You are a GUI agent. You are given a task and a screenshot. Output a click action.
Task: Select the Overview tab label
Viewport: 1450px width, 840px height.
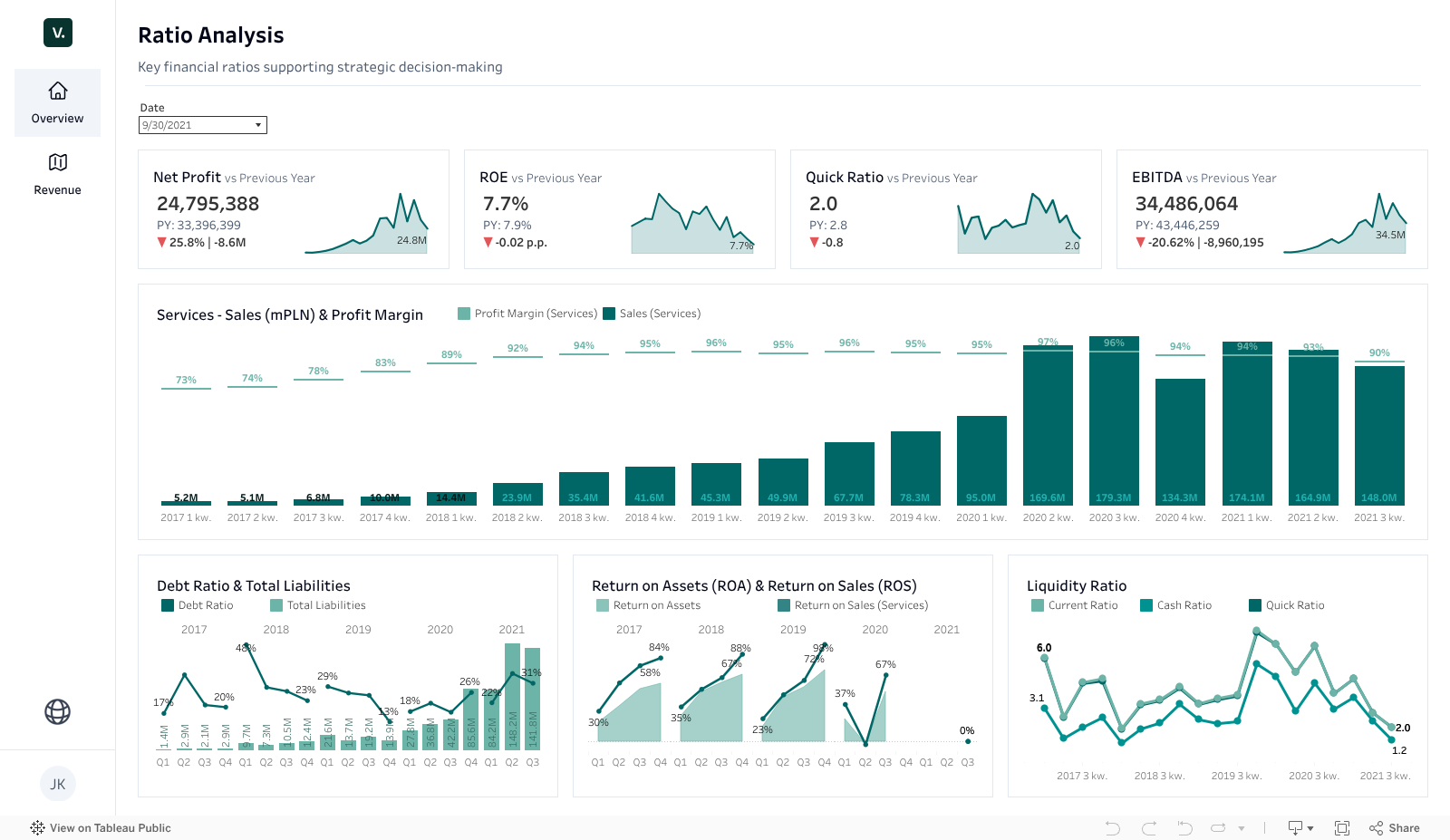(x=57, y=119)
